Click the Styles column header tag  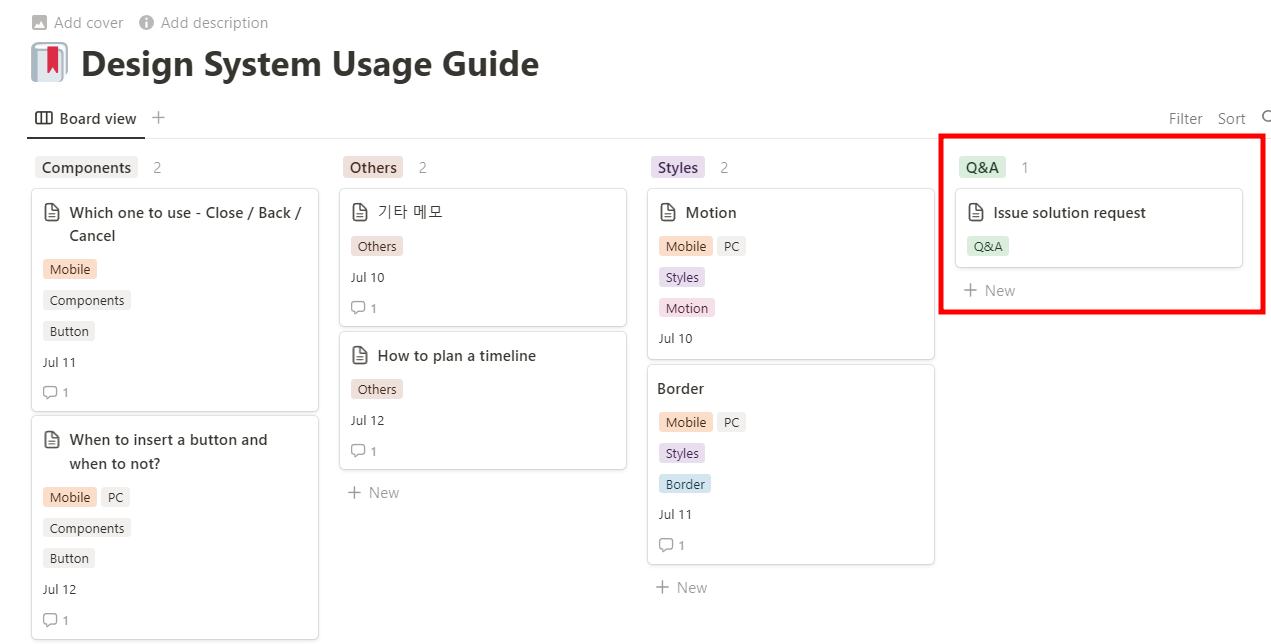click(678, 168)
